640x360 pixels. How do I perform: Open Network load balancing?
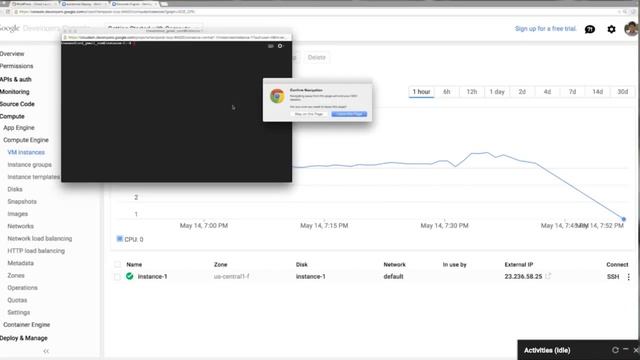pyautogui.click(x=40, y=238)
